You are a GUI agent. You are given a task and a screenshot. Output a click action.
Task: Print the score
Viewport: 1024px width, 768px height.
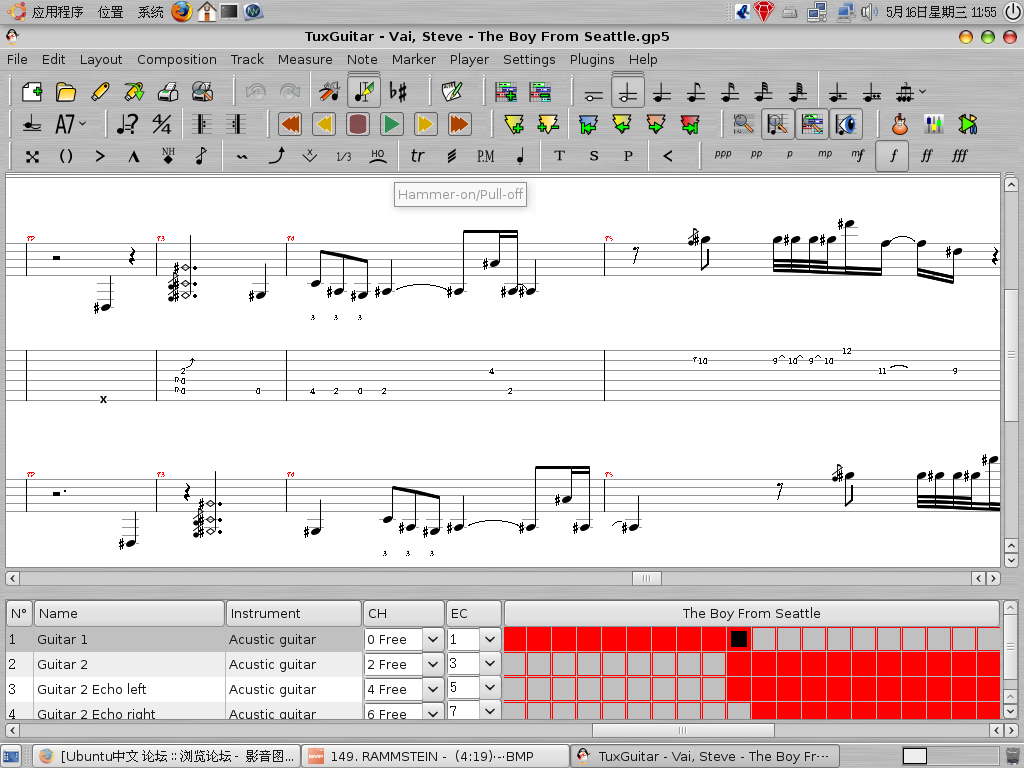[168, 91]
